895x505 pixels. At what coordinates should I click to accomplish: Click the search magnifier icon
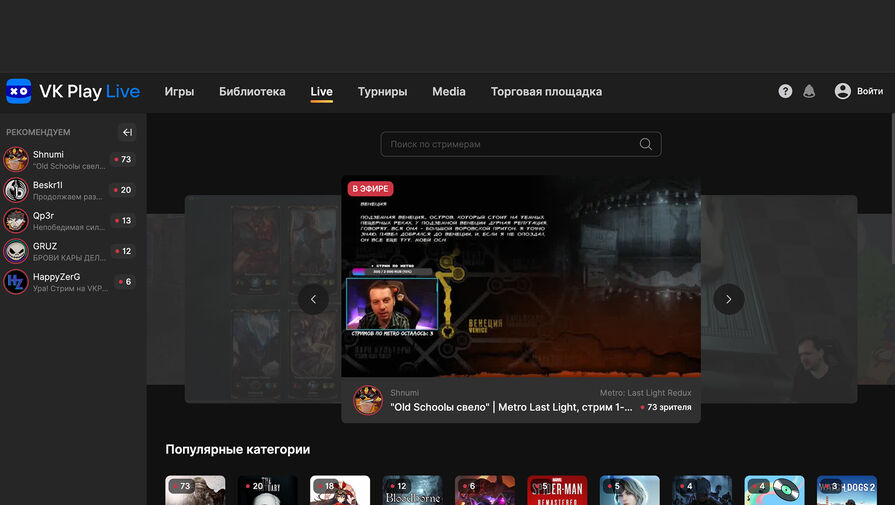646,144
